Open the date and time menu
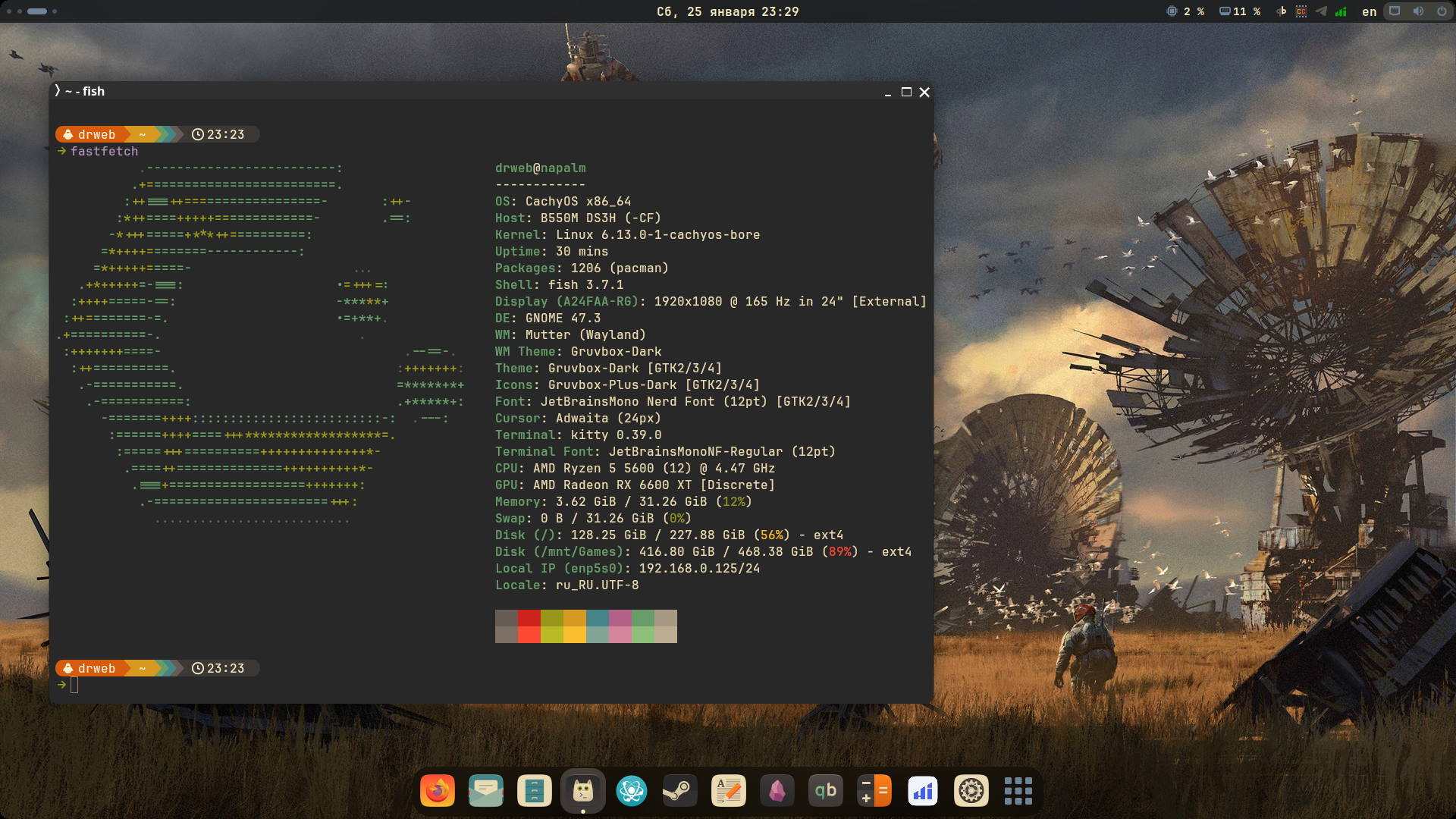Screen dimensions: 1456x819 point(727,11)
